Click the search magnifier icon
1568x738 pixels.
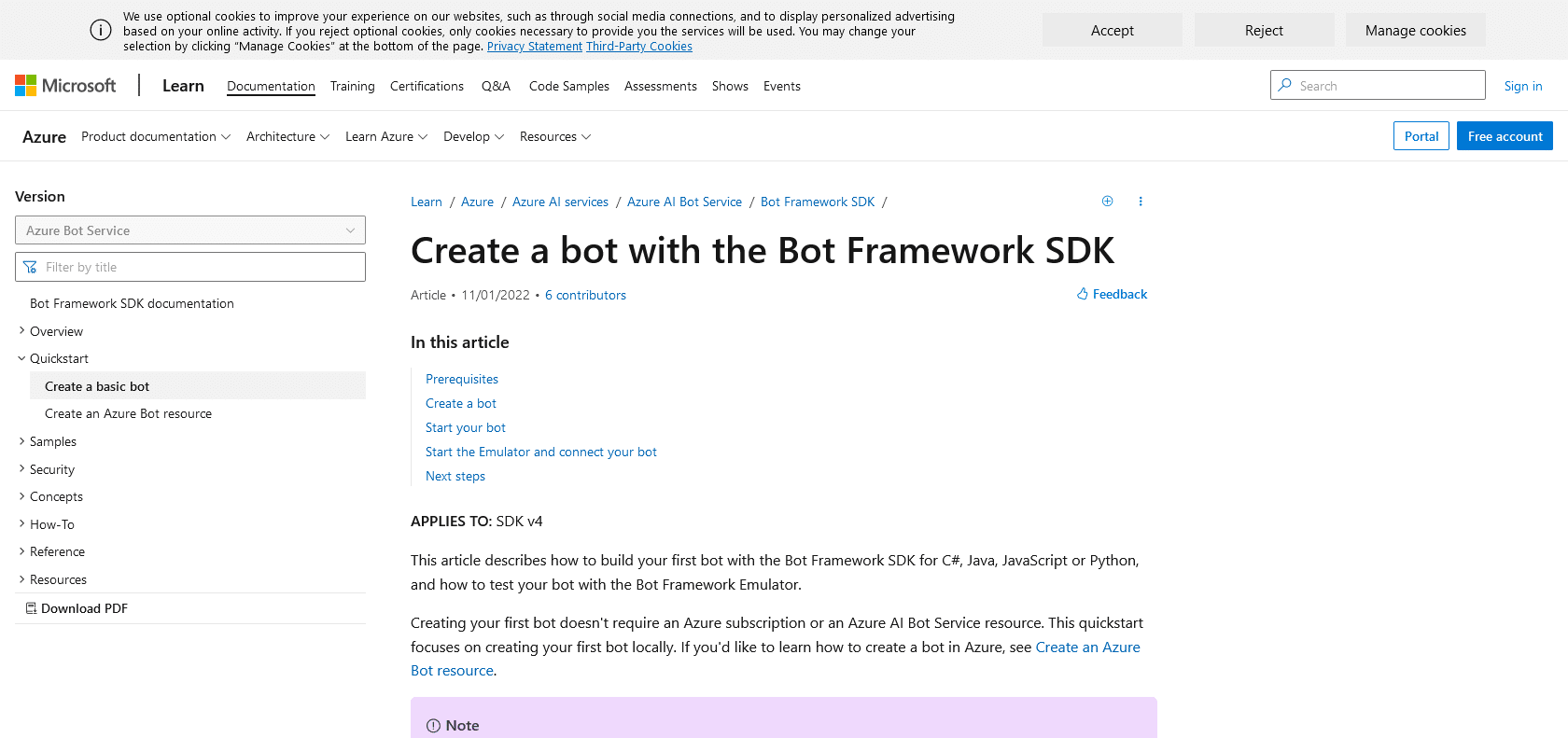point(1285,85)
